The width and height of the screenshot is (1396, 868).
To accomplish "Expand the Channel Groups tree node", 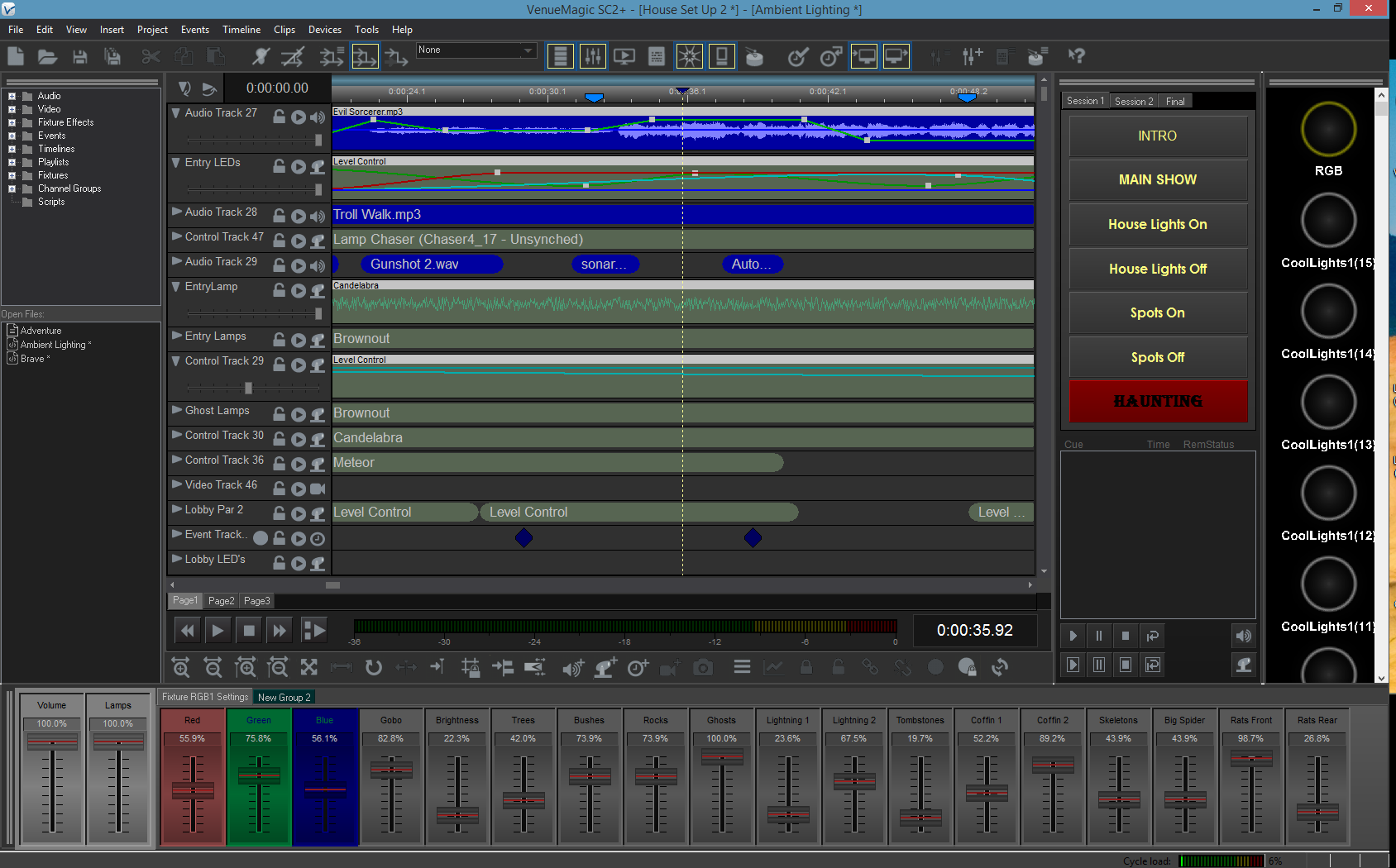I will coord(12,188).
